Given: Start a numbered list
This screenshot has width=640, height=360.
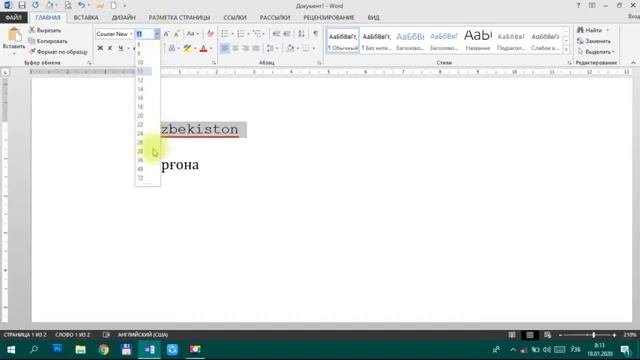Looking at the screenshot, I should 241,34.
